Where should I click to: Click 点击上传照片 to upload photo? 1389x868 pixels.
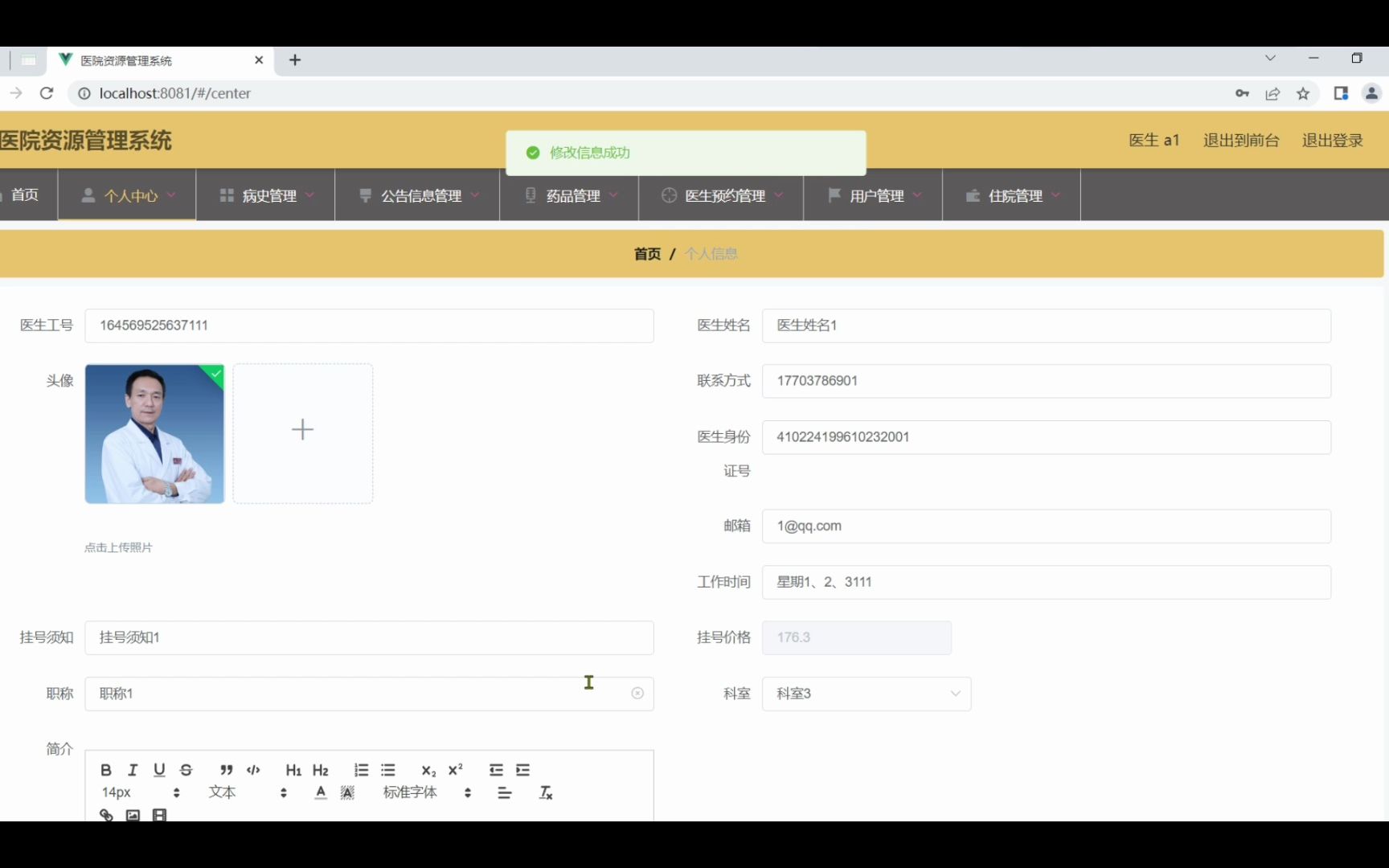point(118,547)
